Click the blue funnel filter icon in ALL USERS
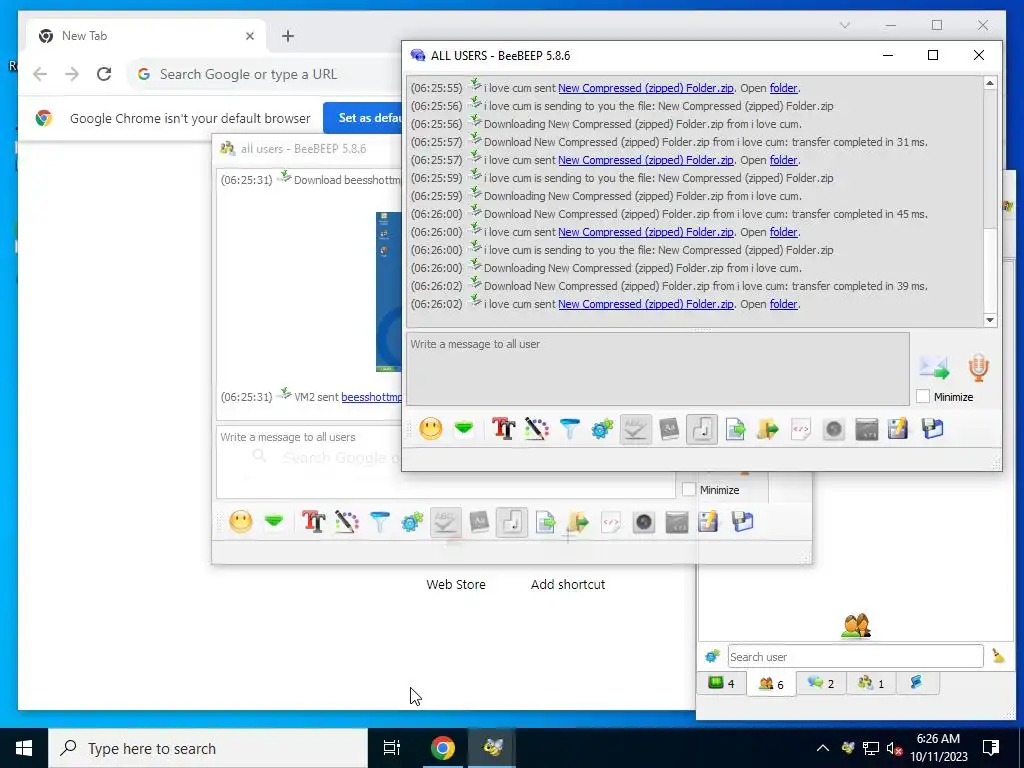This screenshot has height=768, width=1024. coord(569,429)
